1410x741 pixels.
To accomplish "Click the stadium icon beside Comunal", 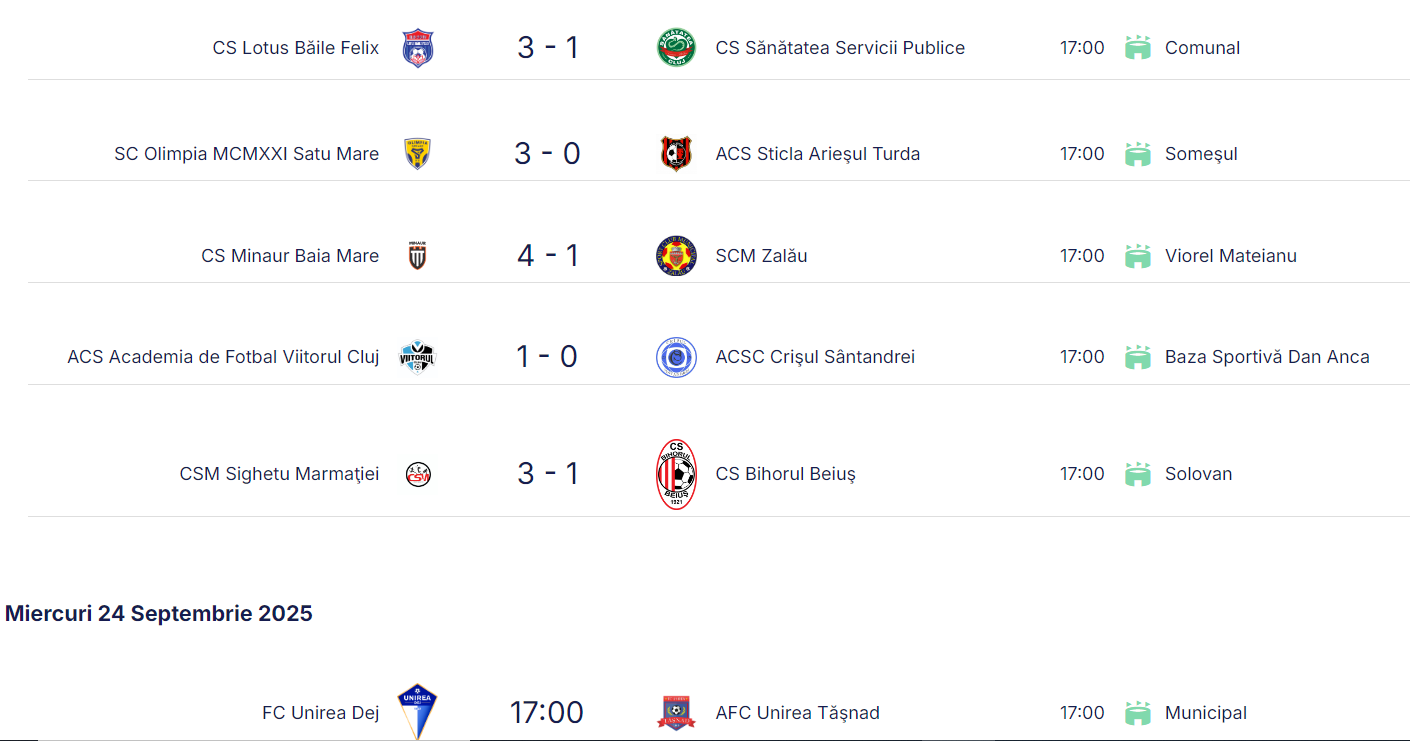I will tap(1138, 48).
